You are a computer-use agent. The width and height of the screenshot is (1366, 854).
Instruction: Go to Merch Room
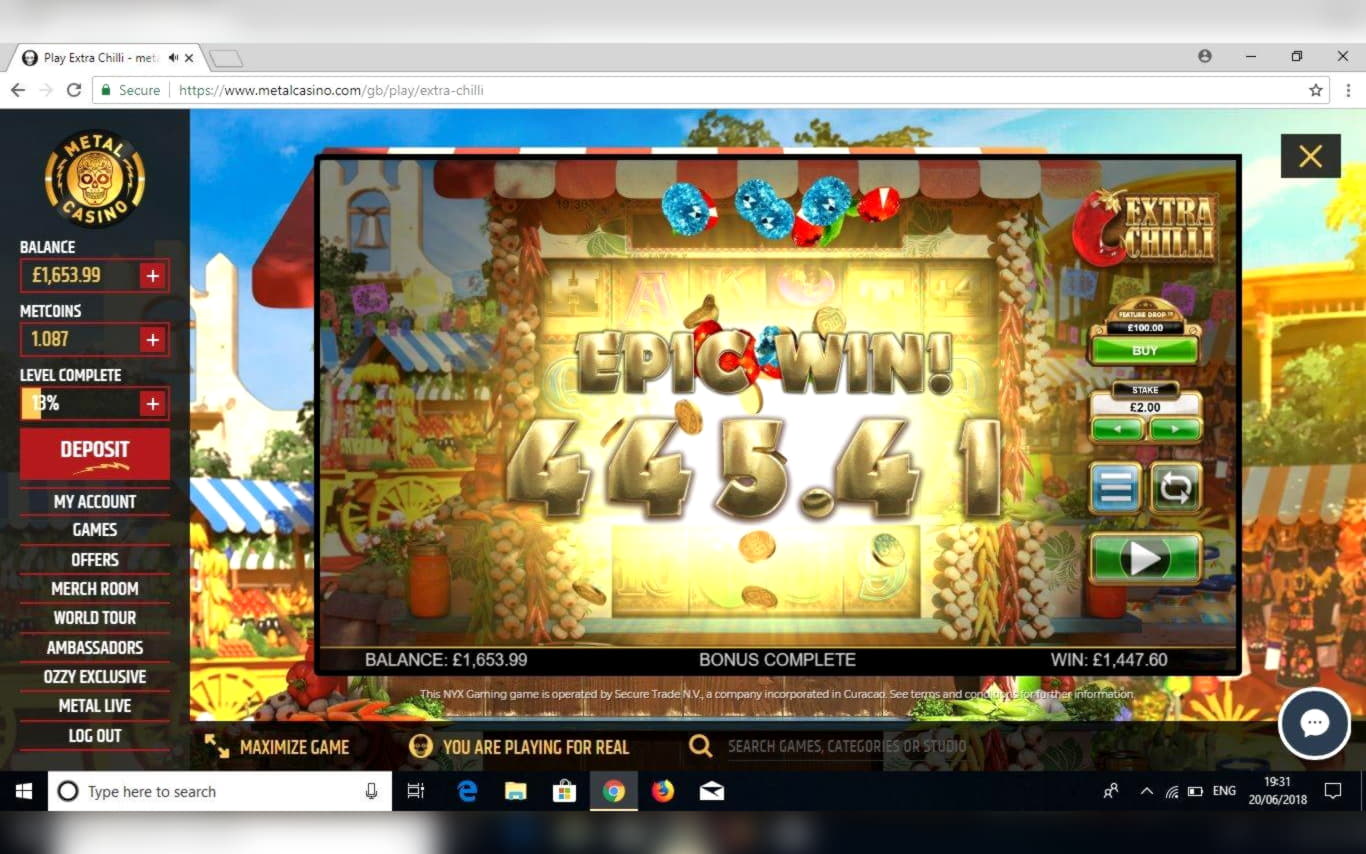click(x=95, y=589)
